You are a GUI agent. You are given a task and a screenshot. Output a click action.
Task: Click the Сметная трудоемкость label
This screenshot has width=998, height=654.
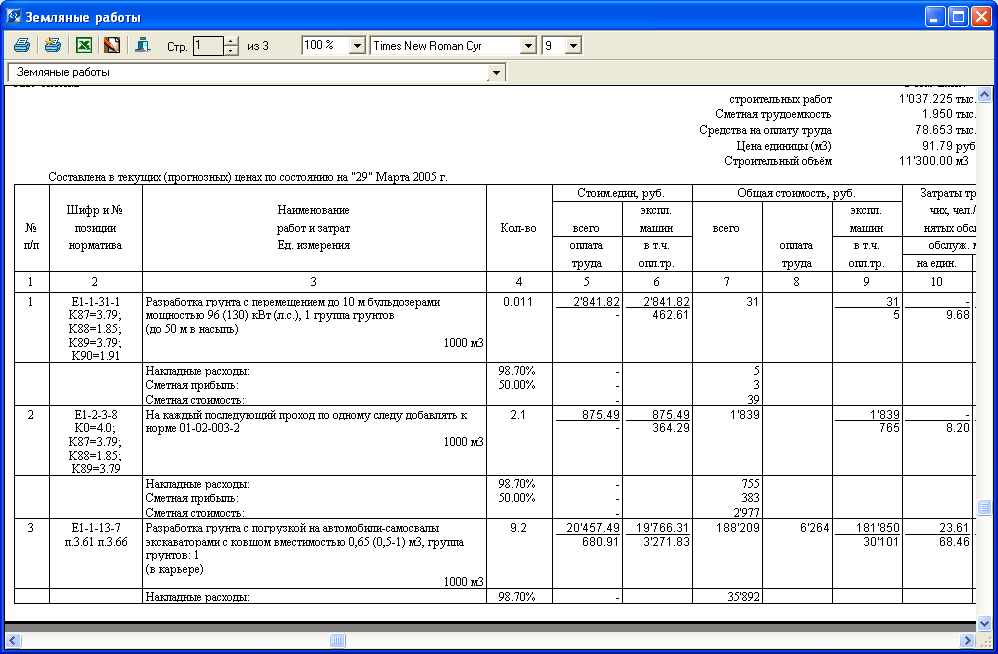[x=773, y=115]
